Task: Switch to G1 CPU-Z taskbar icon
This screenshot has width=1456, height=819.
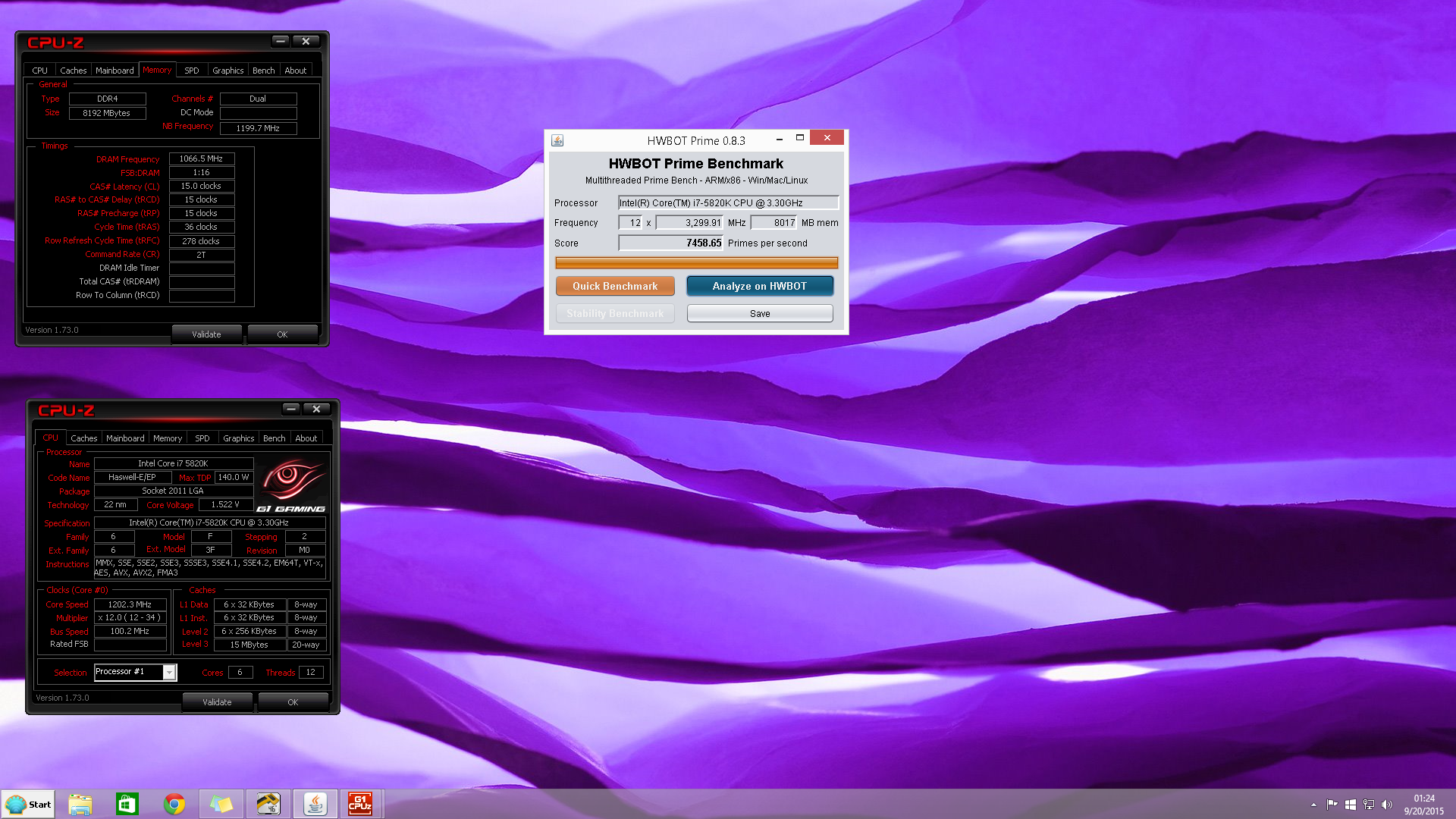Action: (360, 804)
